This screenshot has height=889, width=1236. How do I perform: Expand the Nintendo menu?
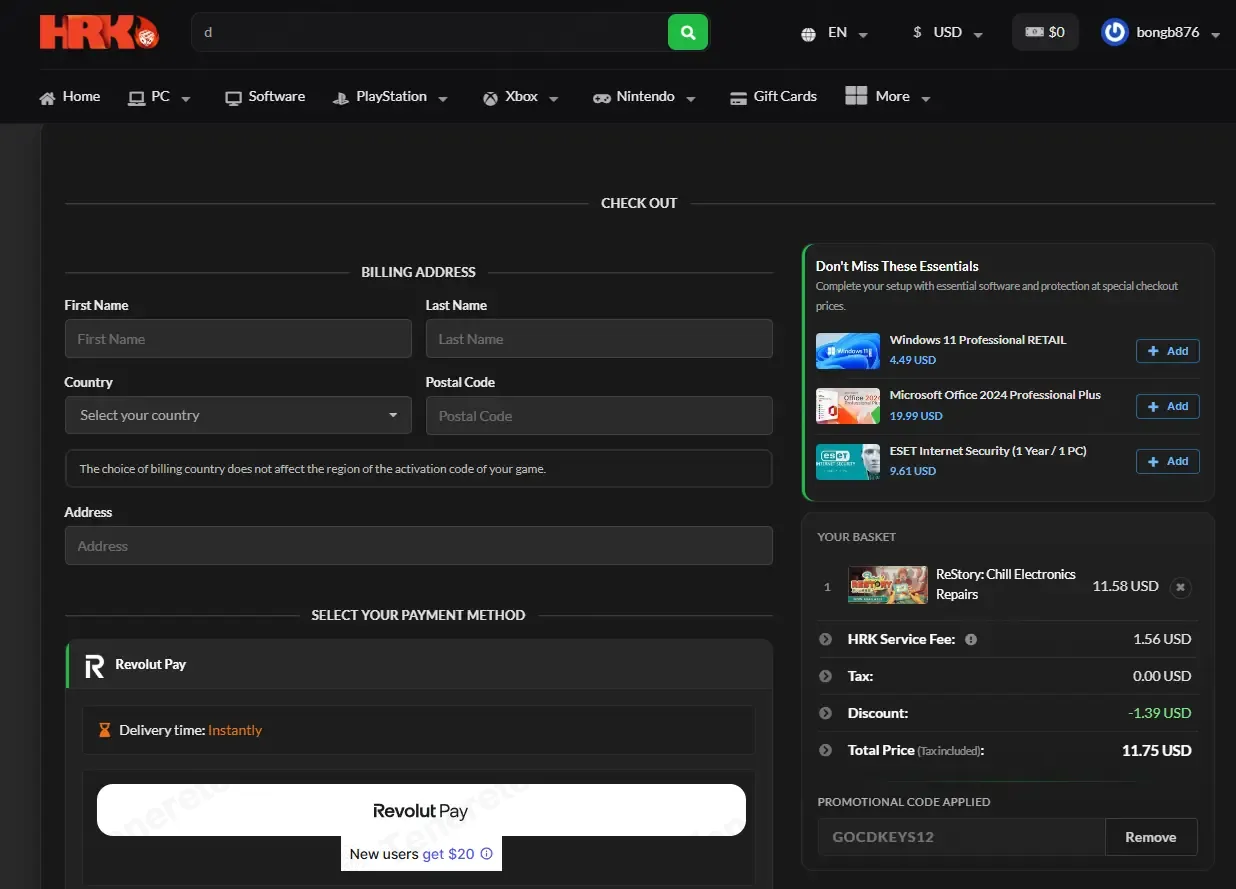(x=645, y=97)
